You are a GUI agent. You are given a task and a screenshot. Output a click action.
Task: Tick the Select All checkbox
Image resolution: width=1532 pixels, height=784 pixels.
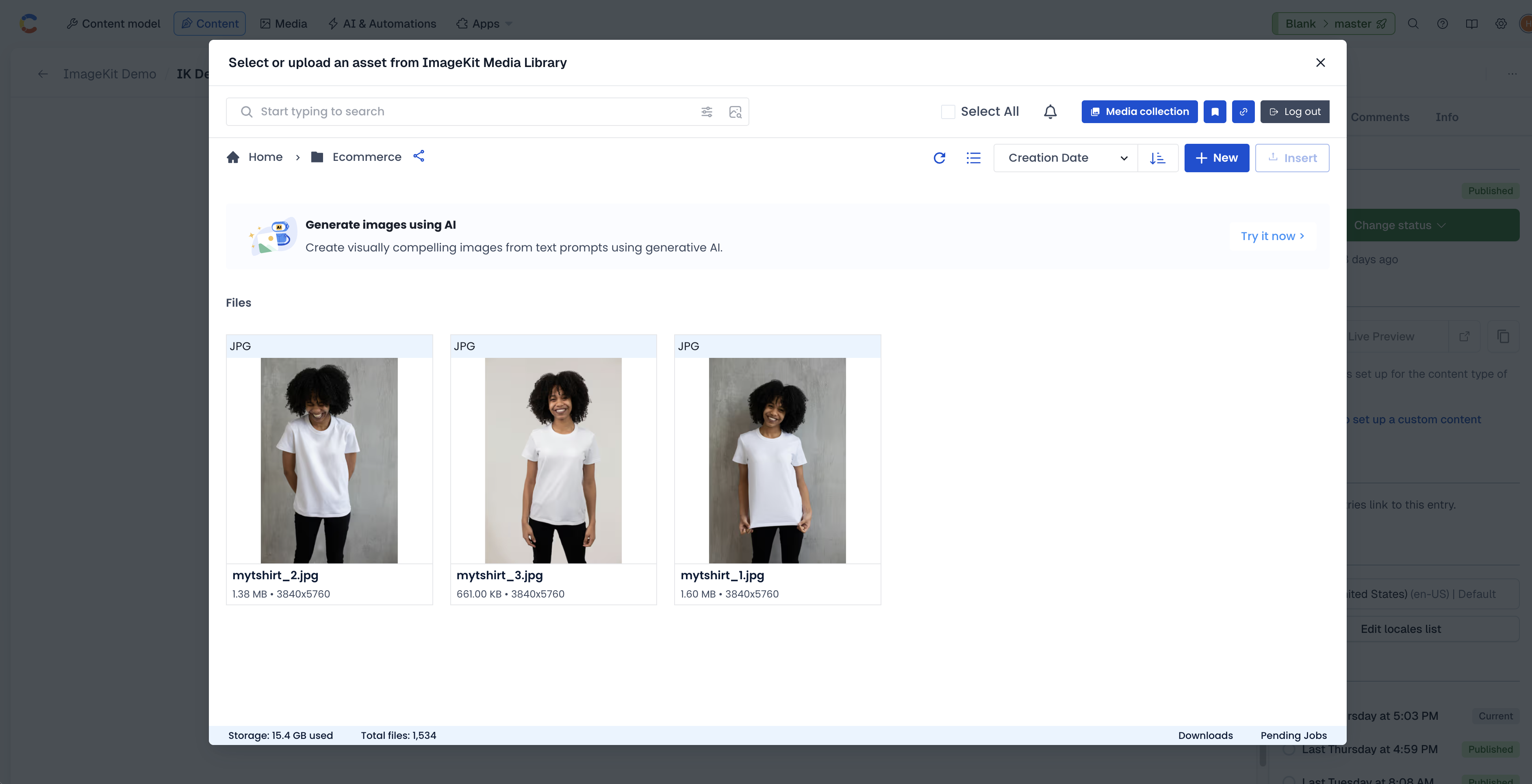coord(948,112)
